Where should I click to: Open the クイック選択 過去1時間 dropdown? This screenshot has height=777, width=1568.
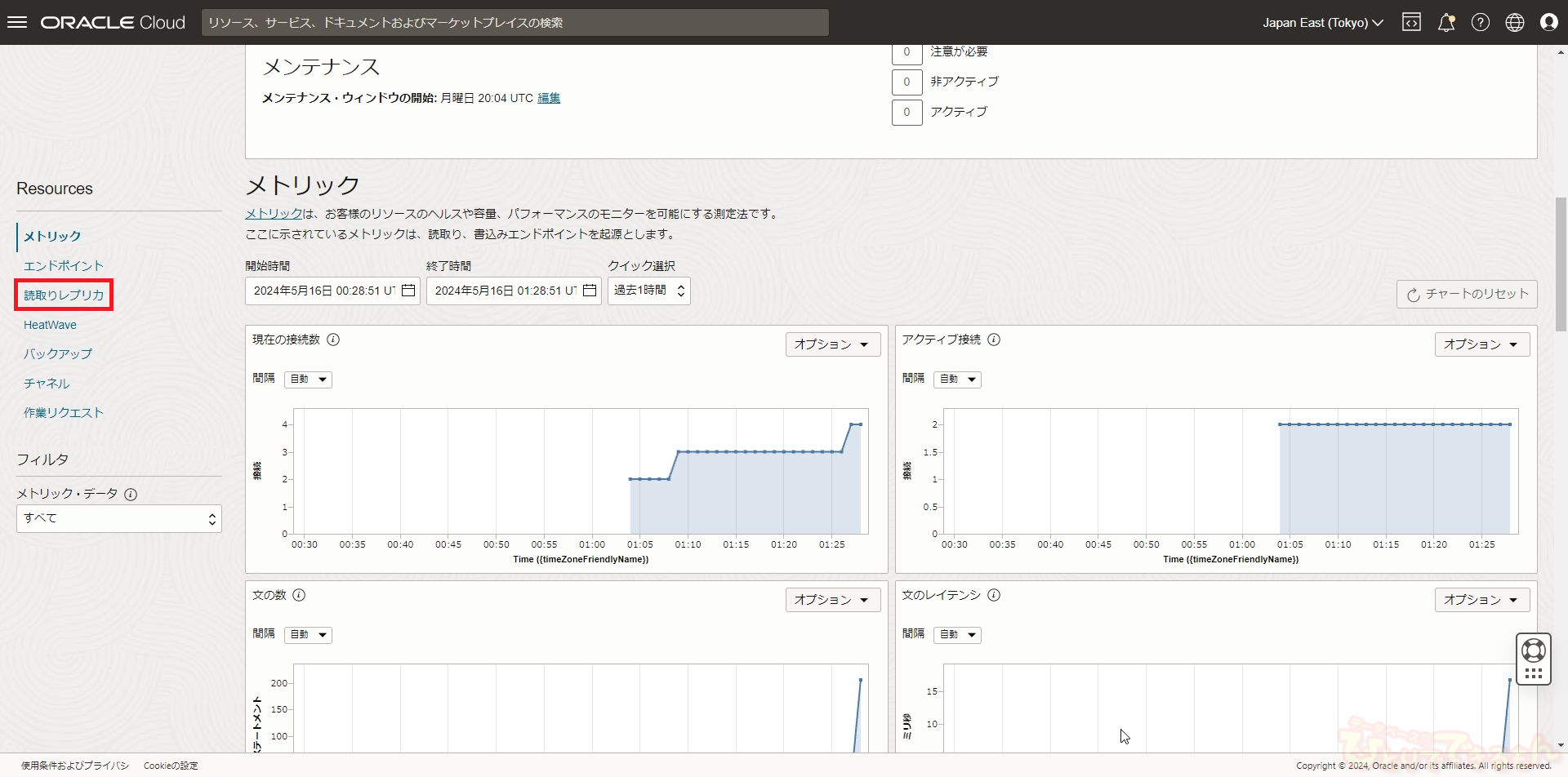648,291
